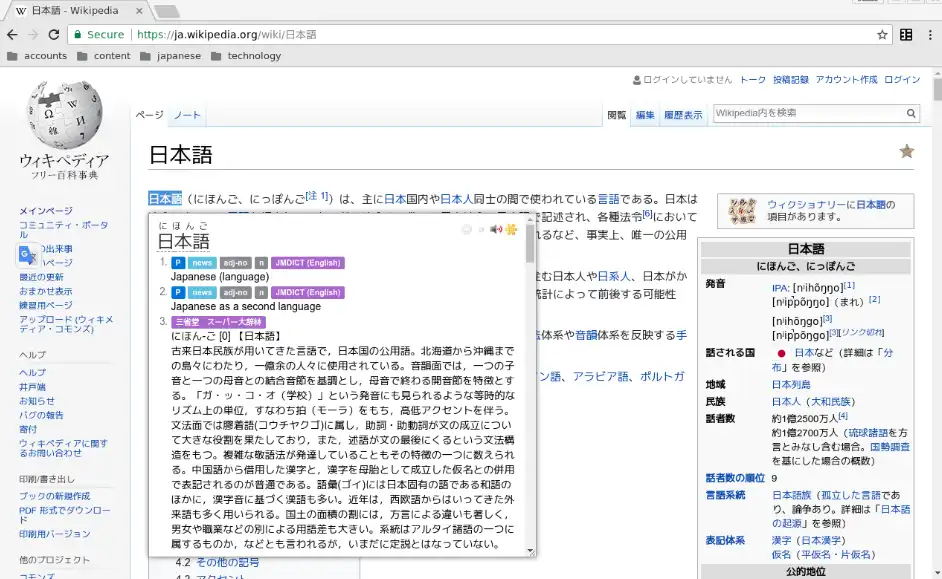Click the popup's vertical scrollbar thumb
Viewport: 942px width, 579px height.
click(x=530, y=243)
